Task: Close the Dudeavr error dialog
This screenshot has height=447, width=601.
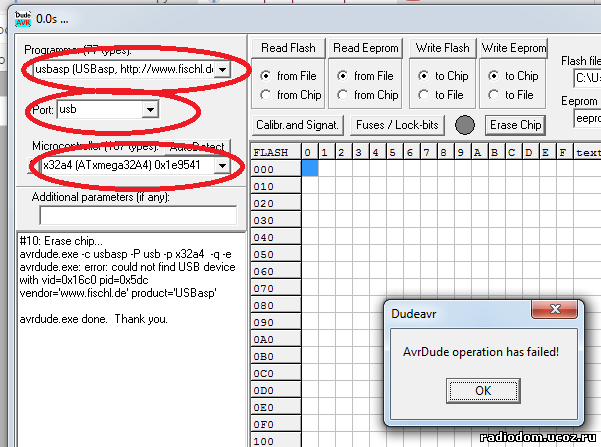Action: pos(555,309)
